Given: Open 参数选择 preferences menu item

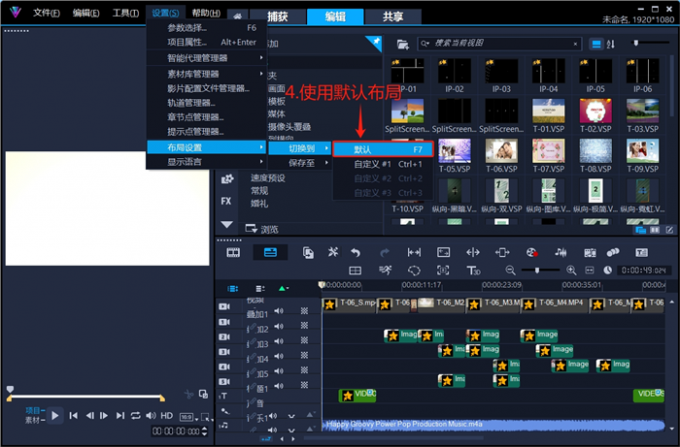Looking at the screenshot, I should point(207,28).
